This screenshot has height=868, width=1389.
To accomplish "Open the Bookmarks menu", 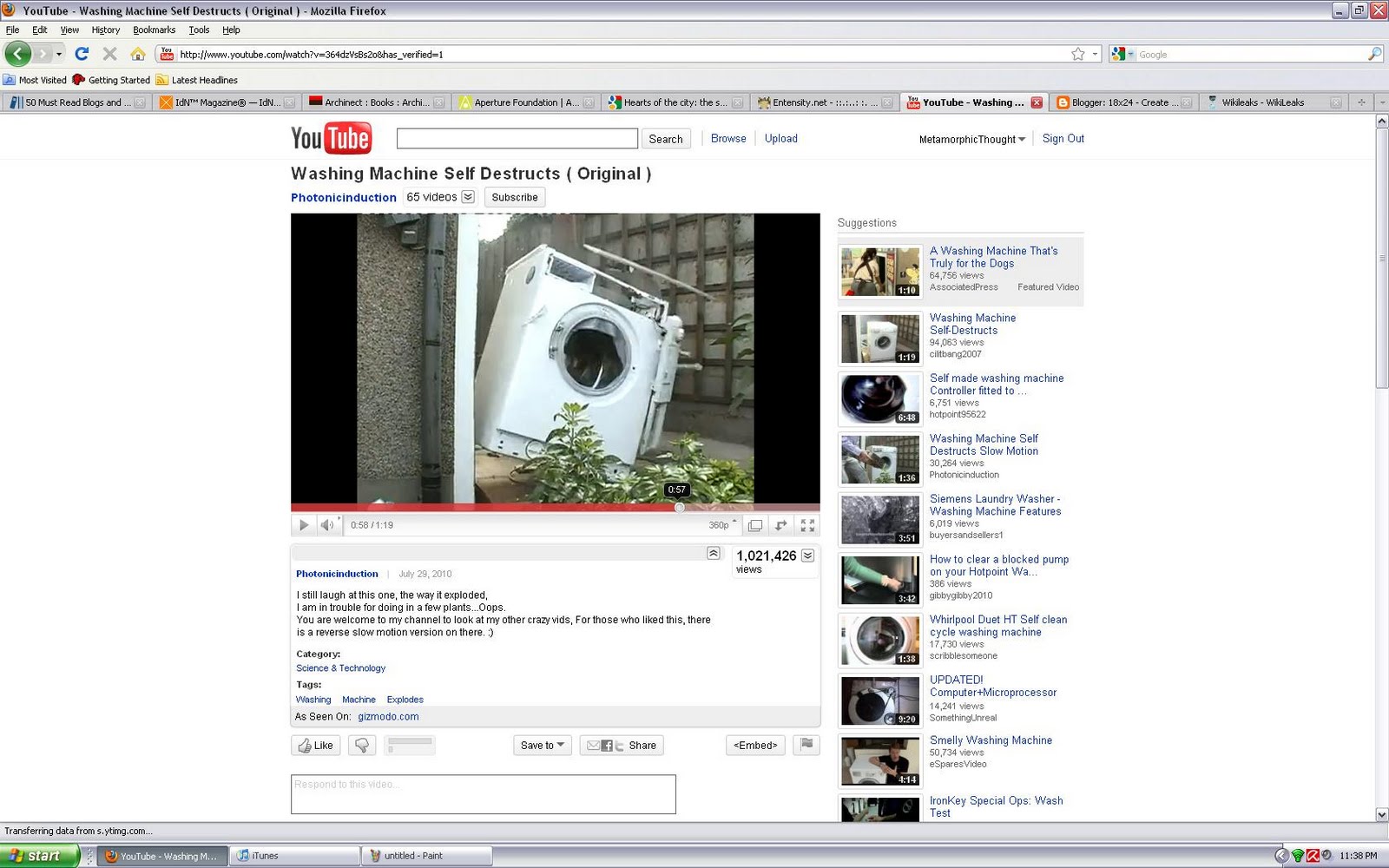I will [x=154, y=30].
